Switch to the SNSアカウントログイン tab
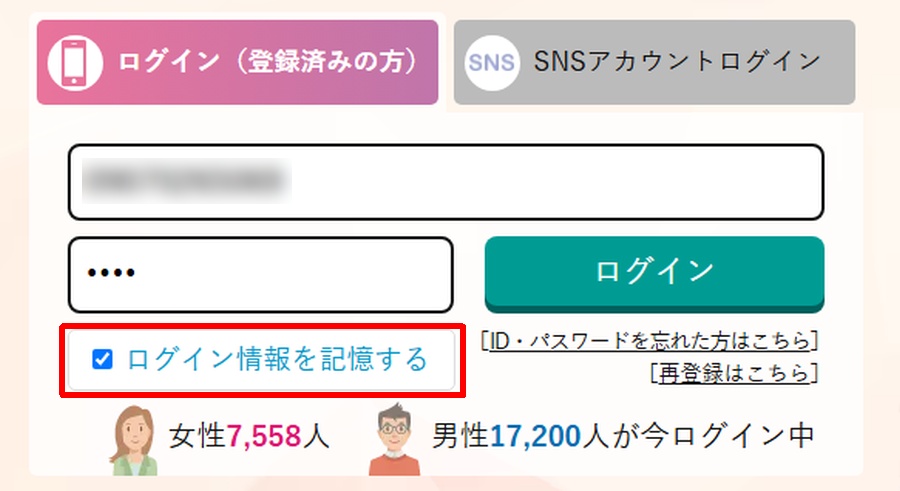The image size is (900, 491). click(x=677, y=62)
